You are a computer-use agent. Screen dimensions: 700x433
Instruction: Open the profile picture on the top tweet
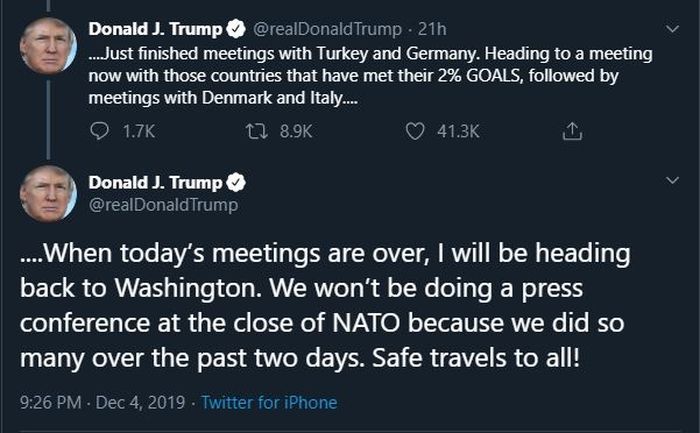tap(47, 45)
